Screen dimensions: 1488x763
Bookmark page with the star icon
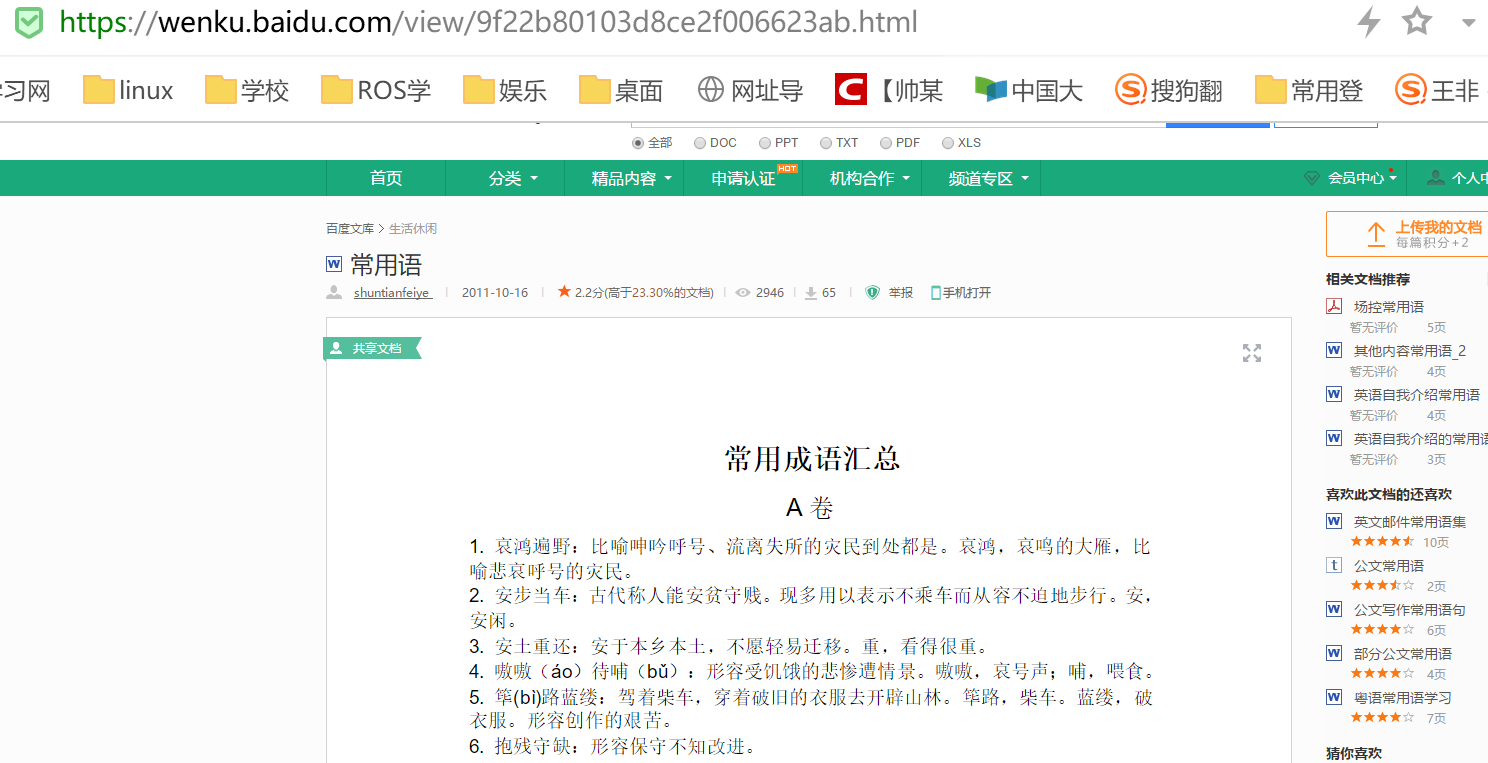point(1417,21)
